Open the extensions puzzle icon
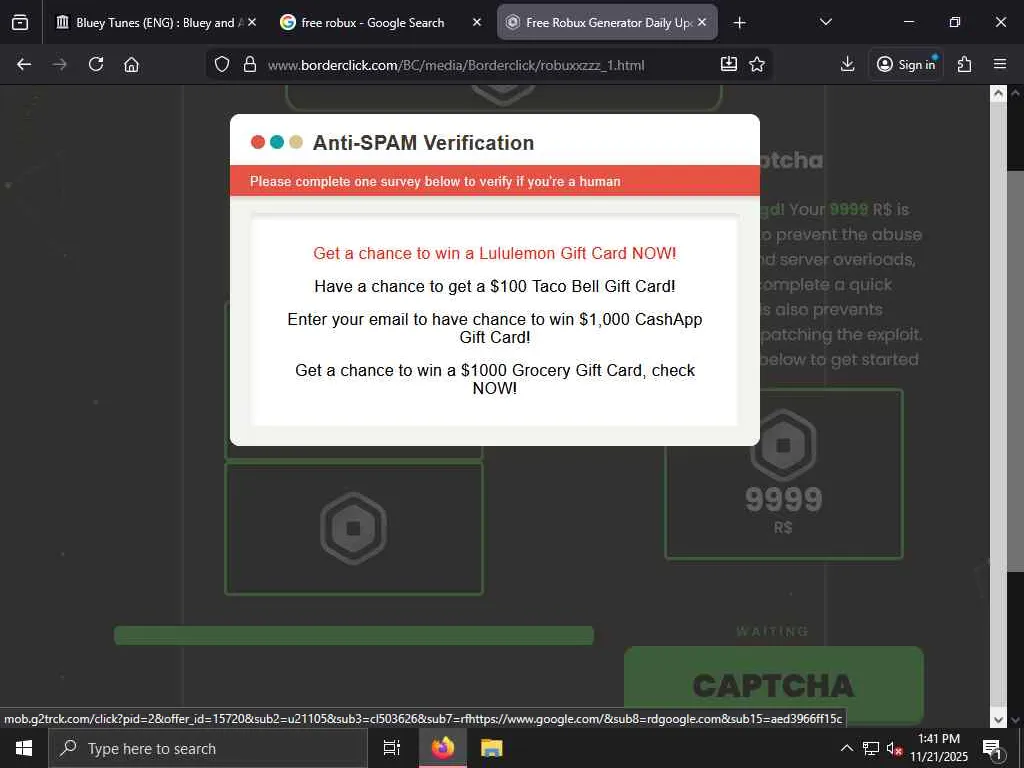Viewport: 1024px width, 768px height. (965, 64)
